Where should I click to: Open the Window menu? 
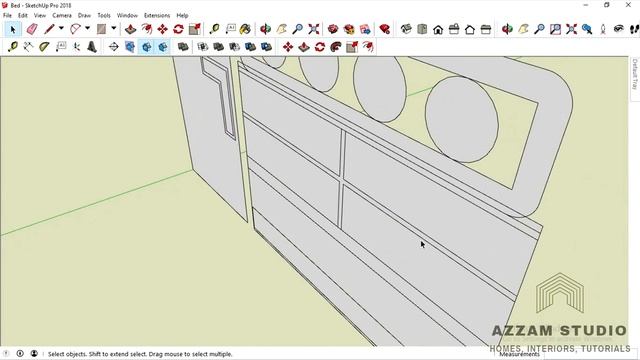tap(127, 16)
